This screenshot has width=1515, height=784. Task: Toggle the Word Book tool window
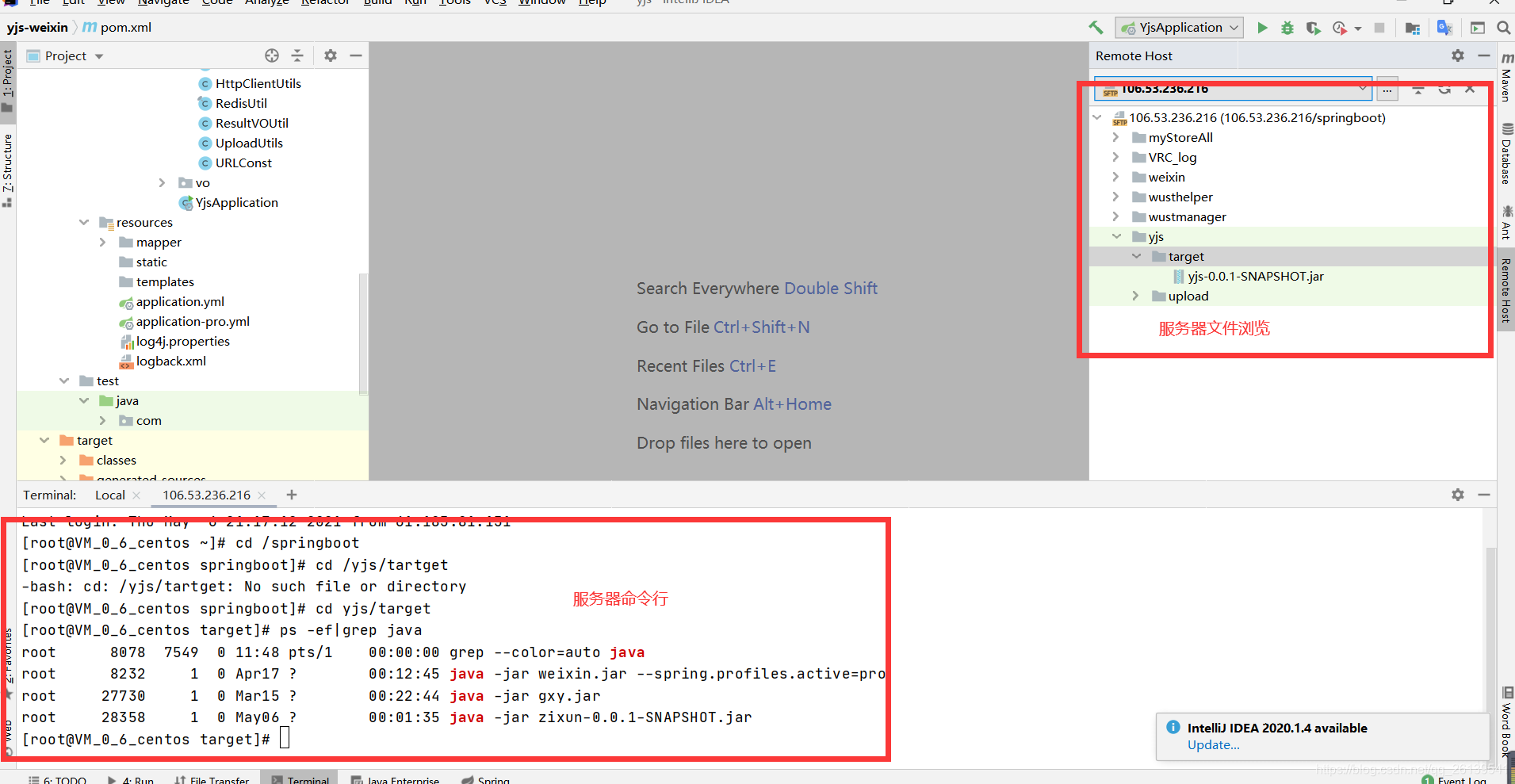point(1507,721)
